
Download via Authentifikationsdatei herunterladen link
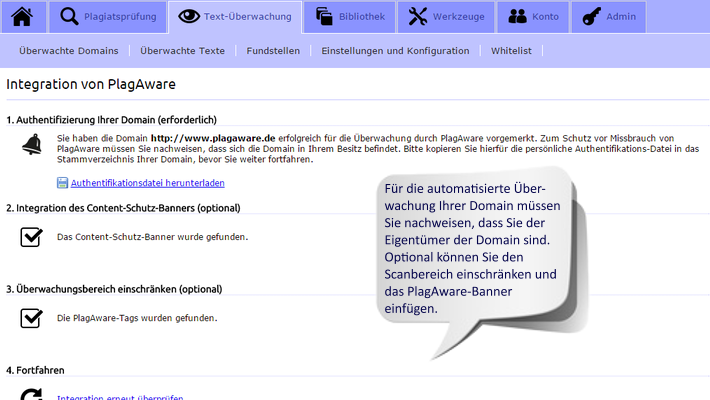pos(147,183)
